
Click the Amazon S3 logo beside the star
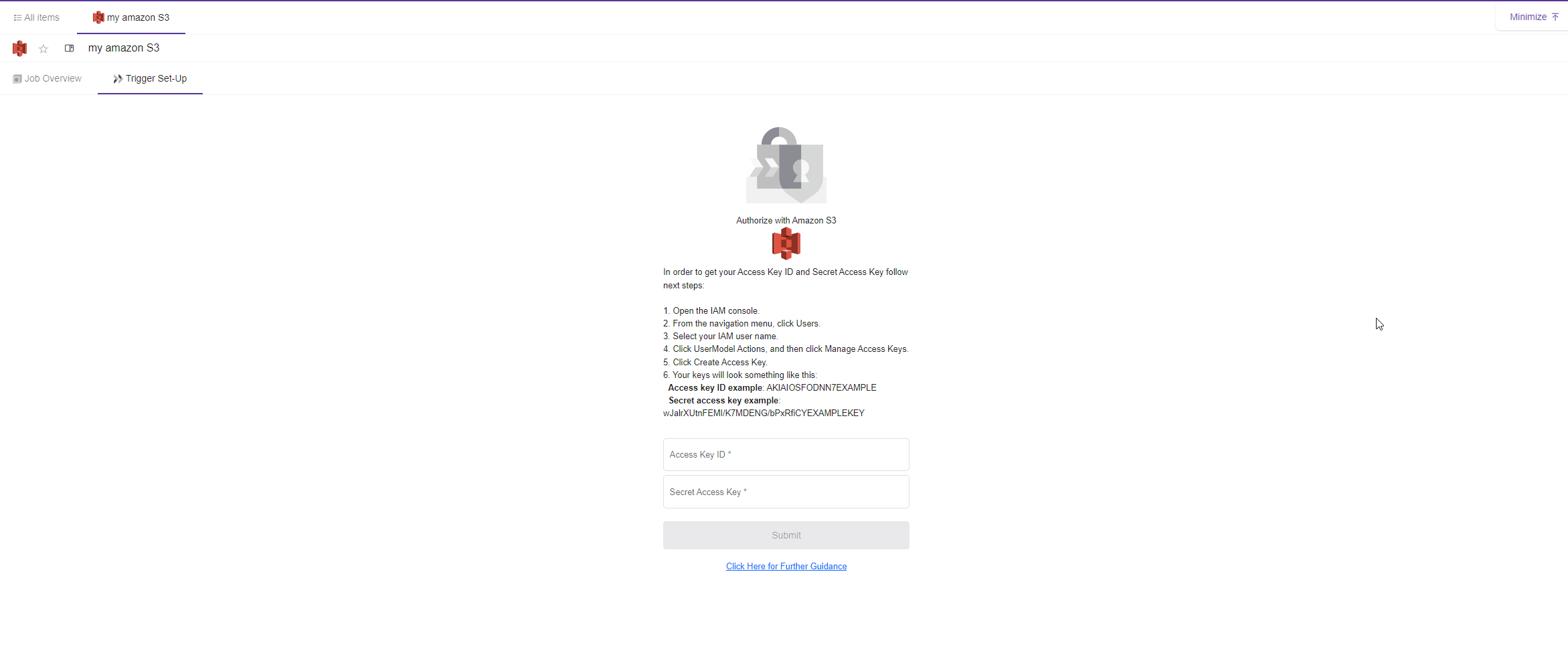coord(19,48)
